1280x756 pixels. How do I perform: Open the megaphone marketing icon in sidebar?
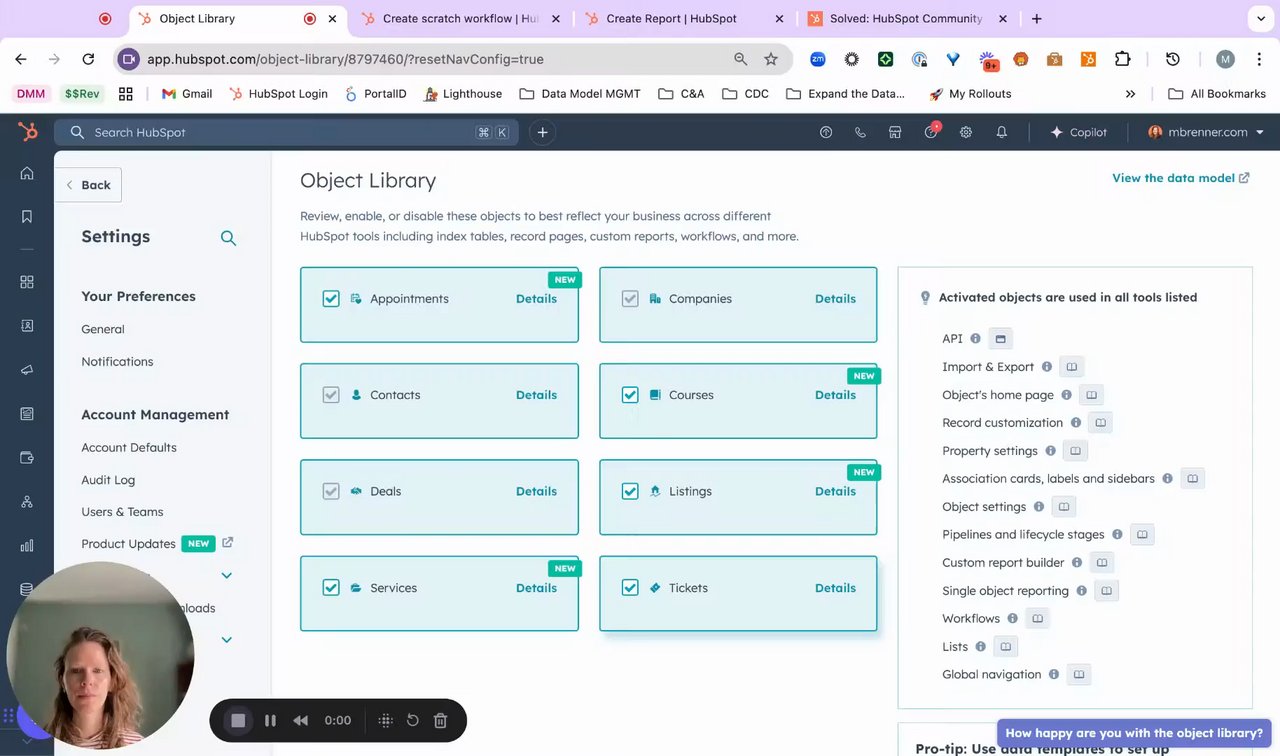coord(27,370)
